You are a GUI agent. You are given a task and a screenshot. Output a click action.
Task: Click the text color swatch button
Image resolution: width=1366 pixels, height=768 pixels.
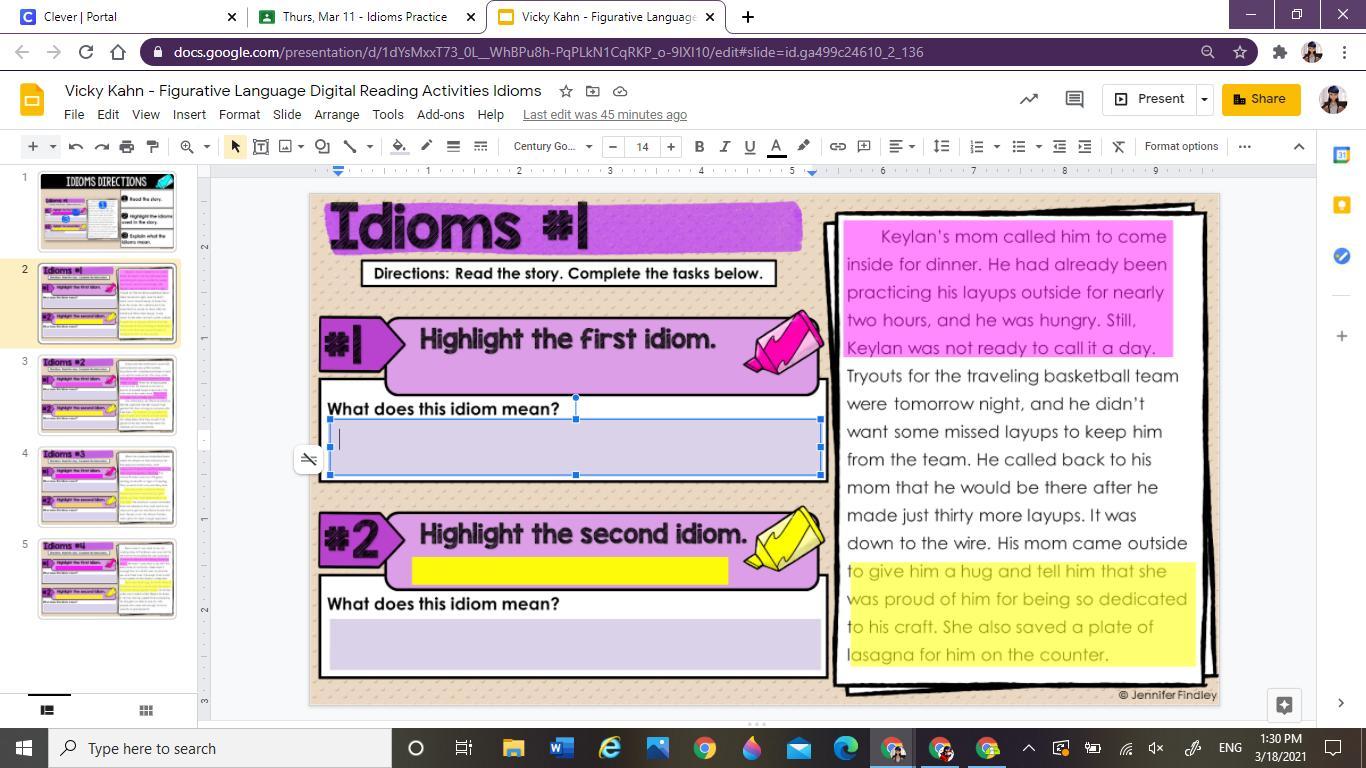[x=776, y=146]
